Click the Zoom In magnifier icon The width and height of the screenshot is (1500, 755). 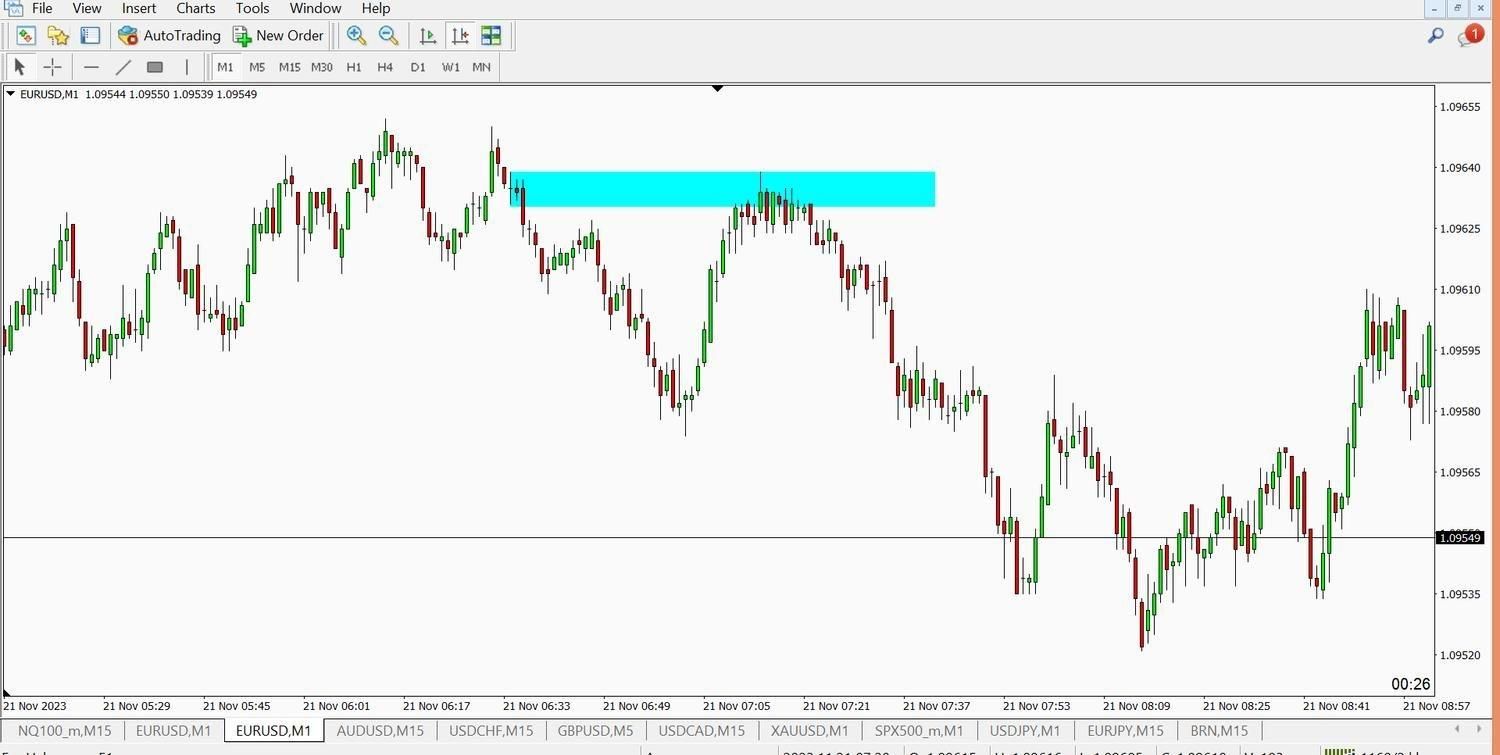[356, 35]
